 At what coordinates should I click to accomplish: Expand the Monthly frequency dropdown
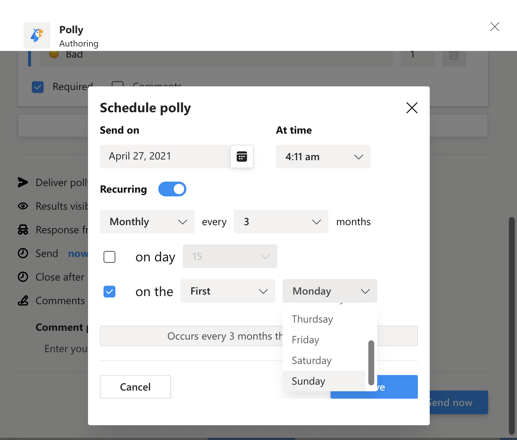[x=147, y=221]
